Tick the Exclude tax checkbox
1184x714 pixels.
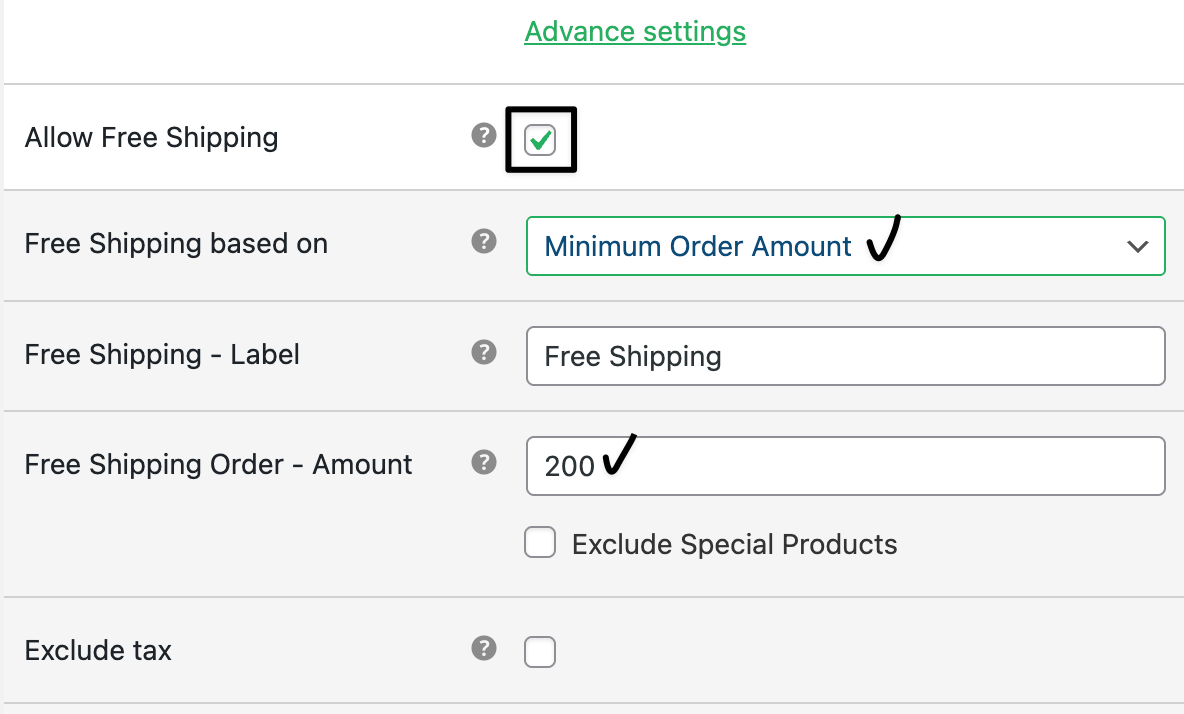[540, 652]
